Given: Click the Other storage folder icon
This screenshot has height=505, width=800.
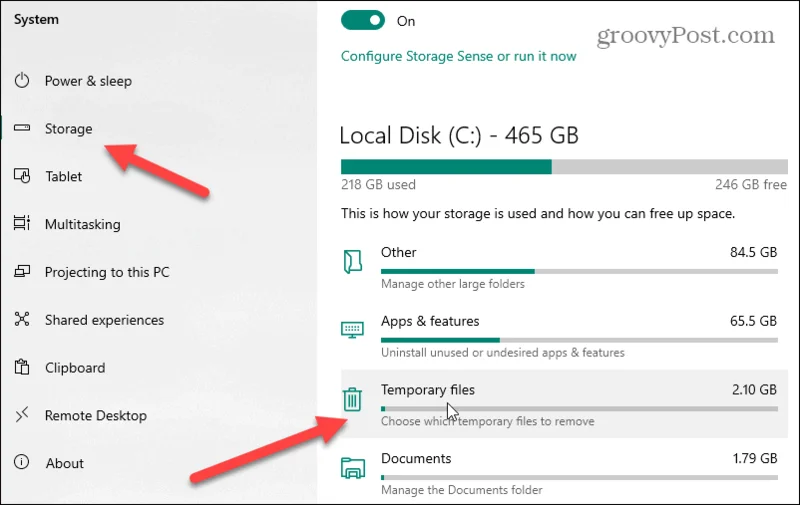Looking at the screenshot, I should [x=353, y=262].
